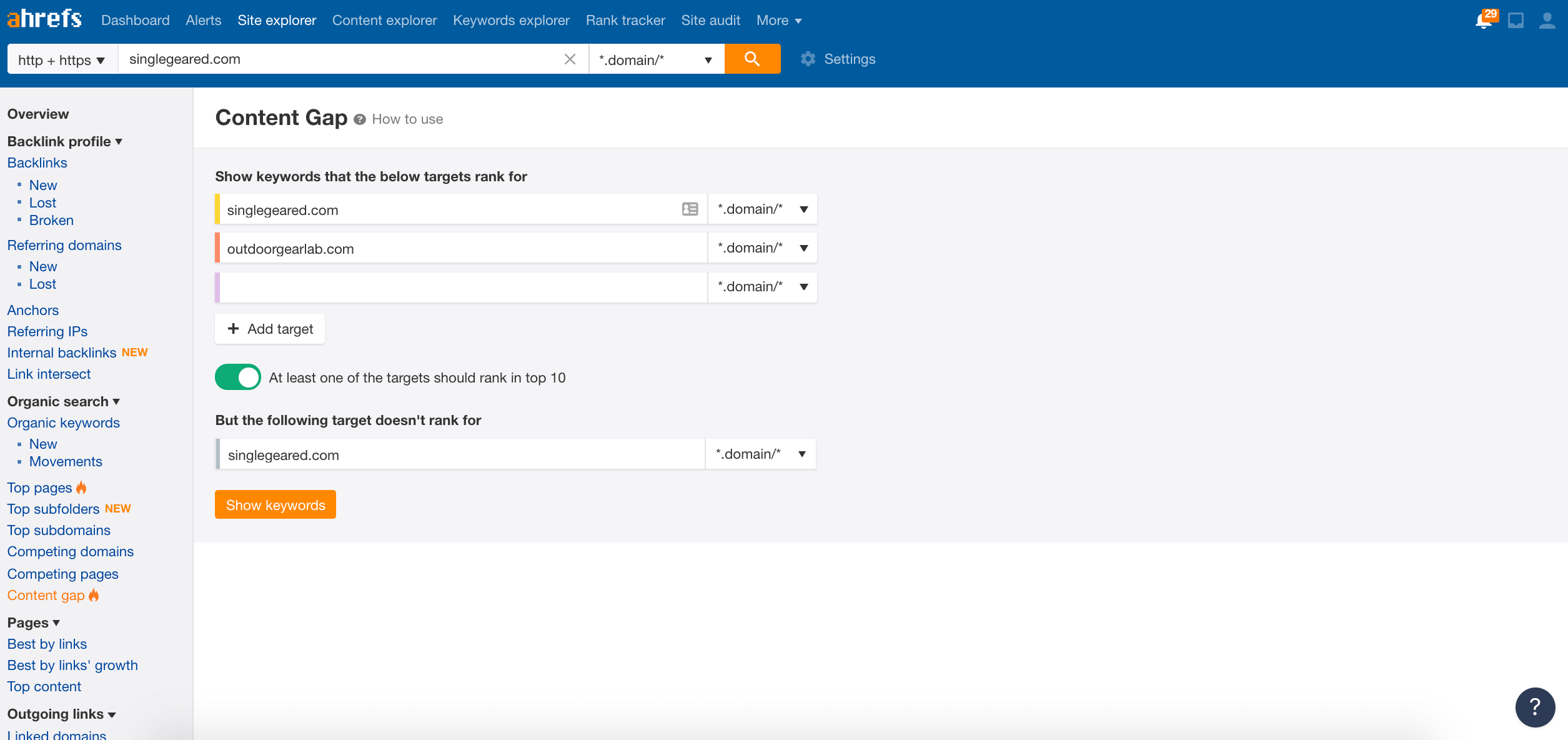
Task: Open Rank tracker
Action: point(625,21)
